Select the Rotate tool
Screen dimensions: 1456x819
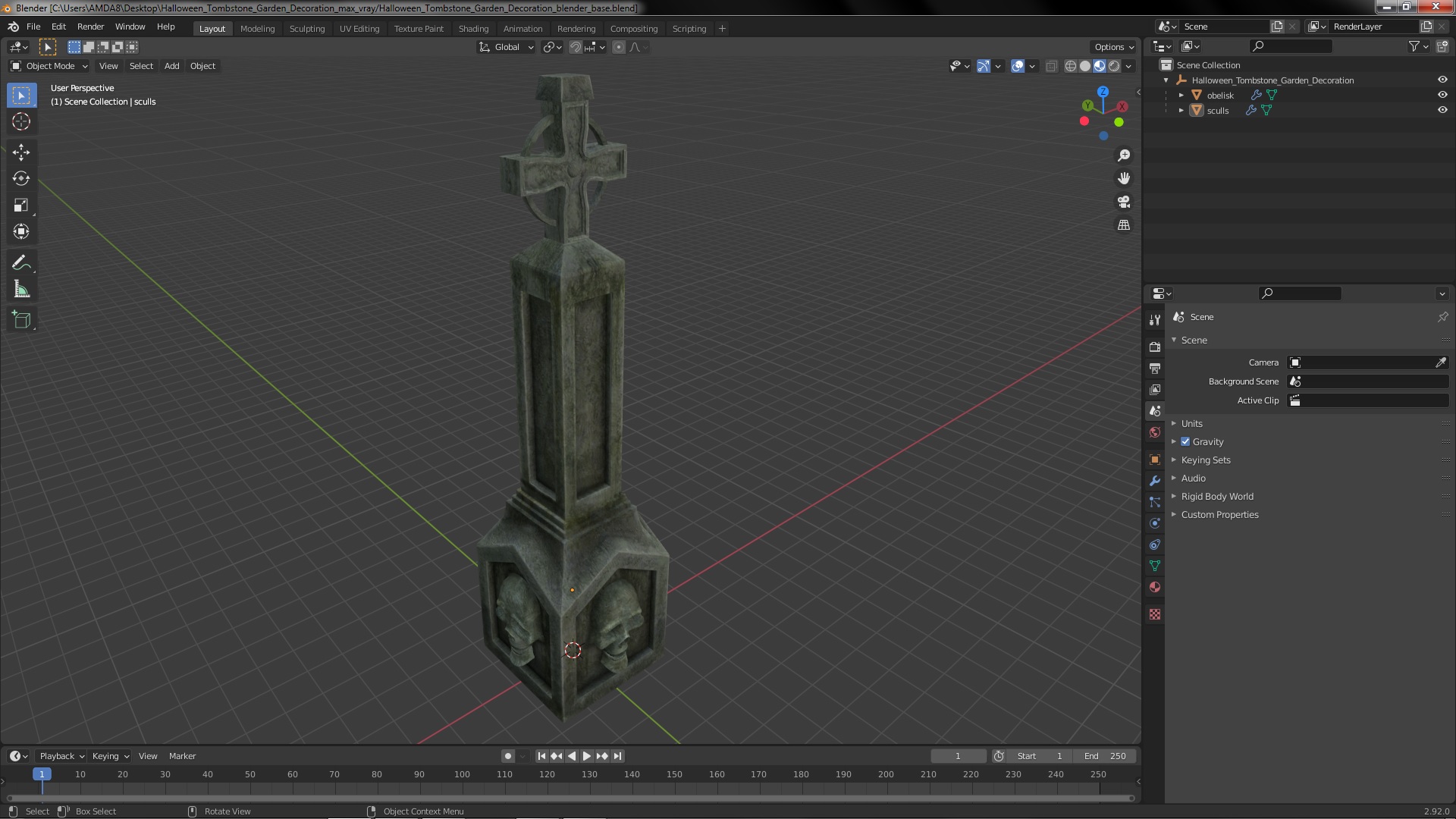pyautogui.click(x=21, y=179)
